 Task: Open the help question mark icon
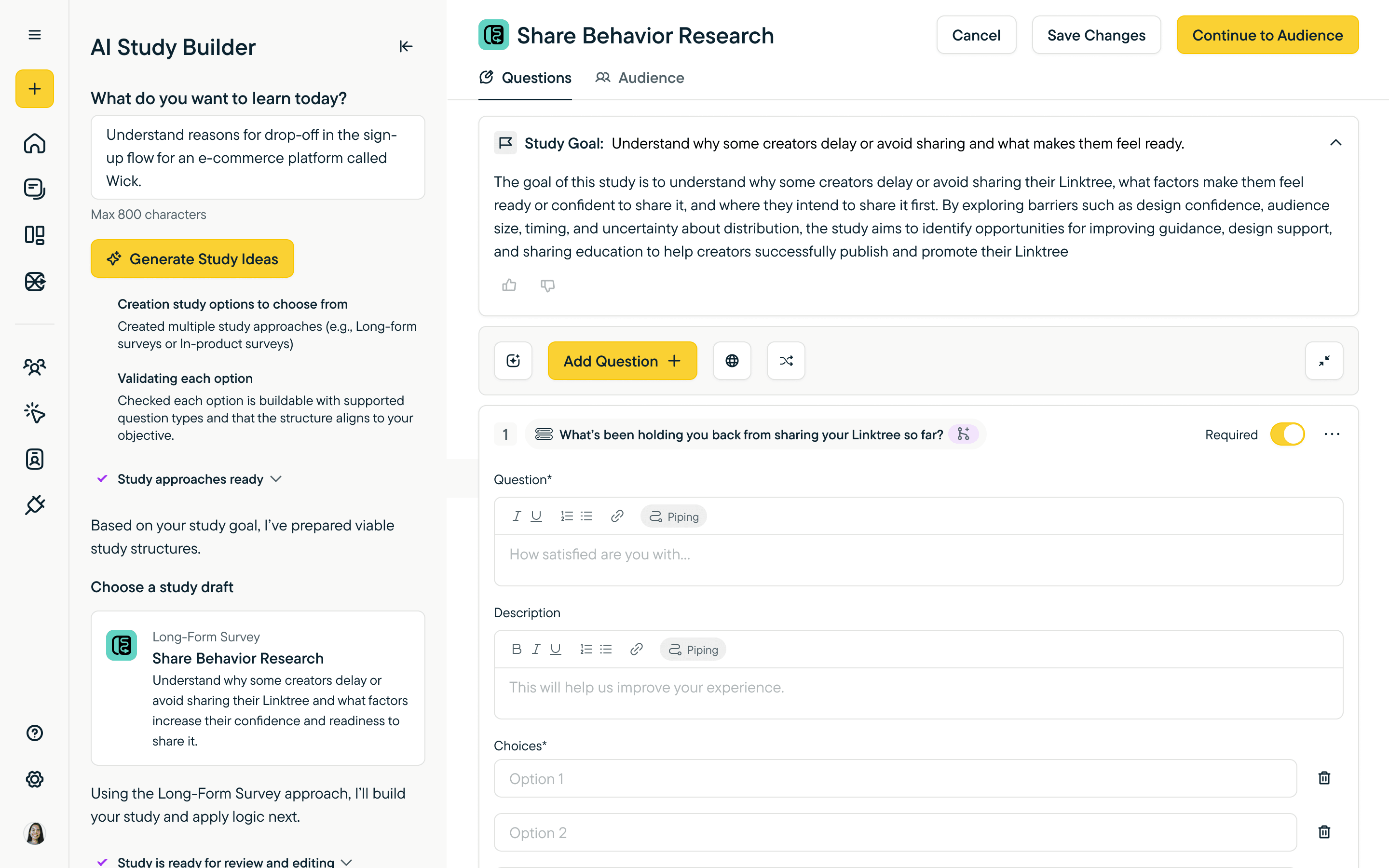34,733
